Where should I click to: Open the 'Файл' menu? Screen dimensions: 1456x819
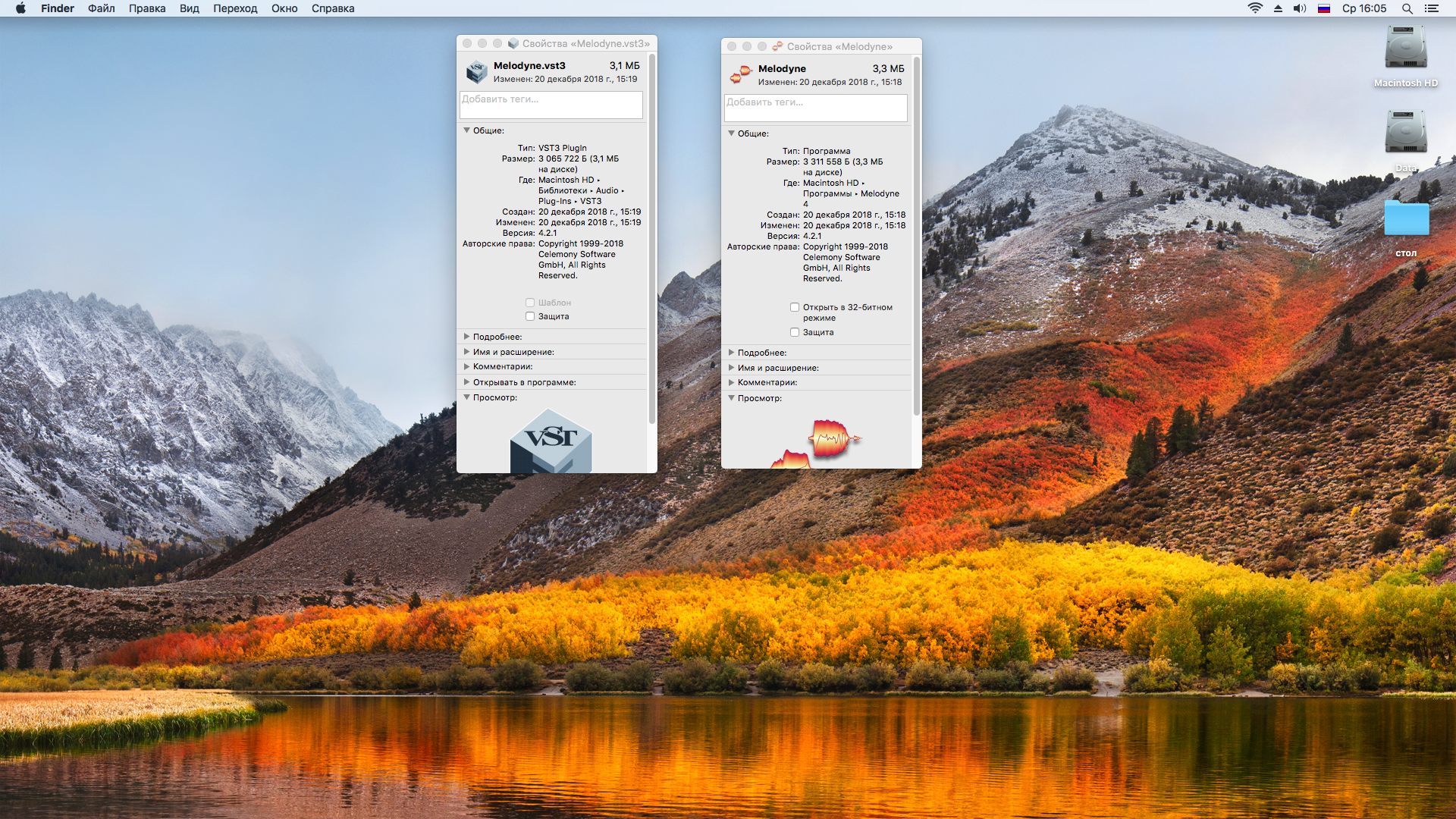click(x=101, y=8)
